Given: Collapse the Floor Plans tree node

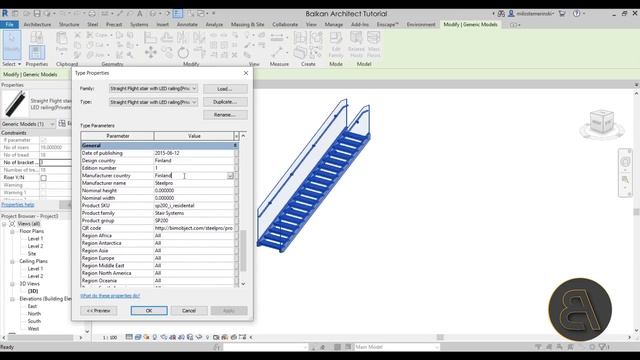Looking at the screenshot, I should [12, 231].
